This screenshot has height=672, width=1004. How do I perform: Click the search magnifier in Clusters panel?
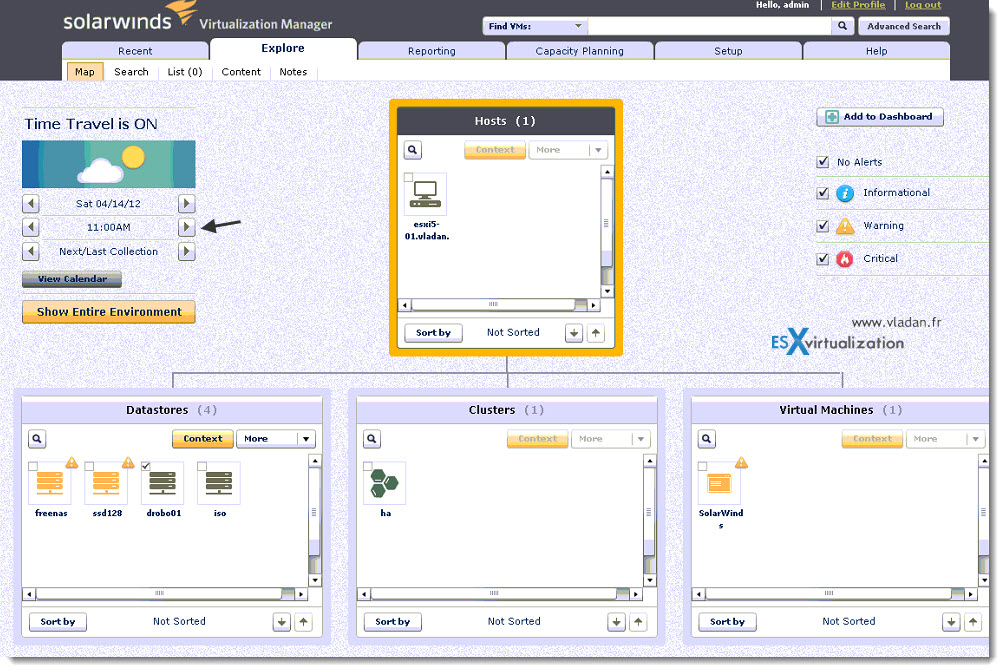coord(372,439)
